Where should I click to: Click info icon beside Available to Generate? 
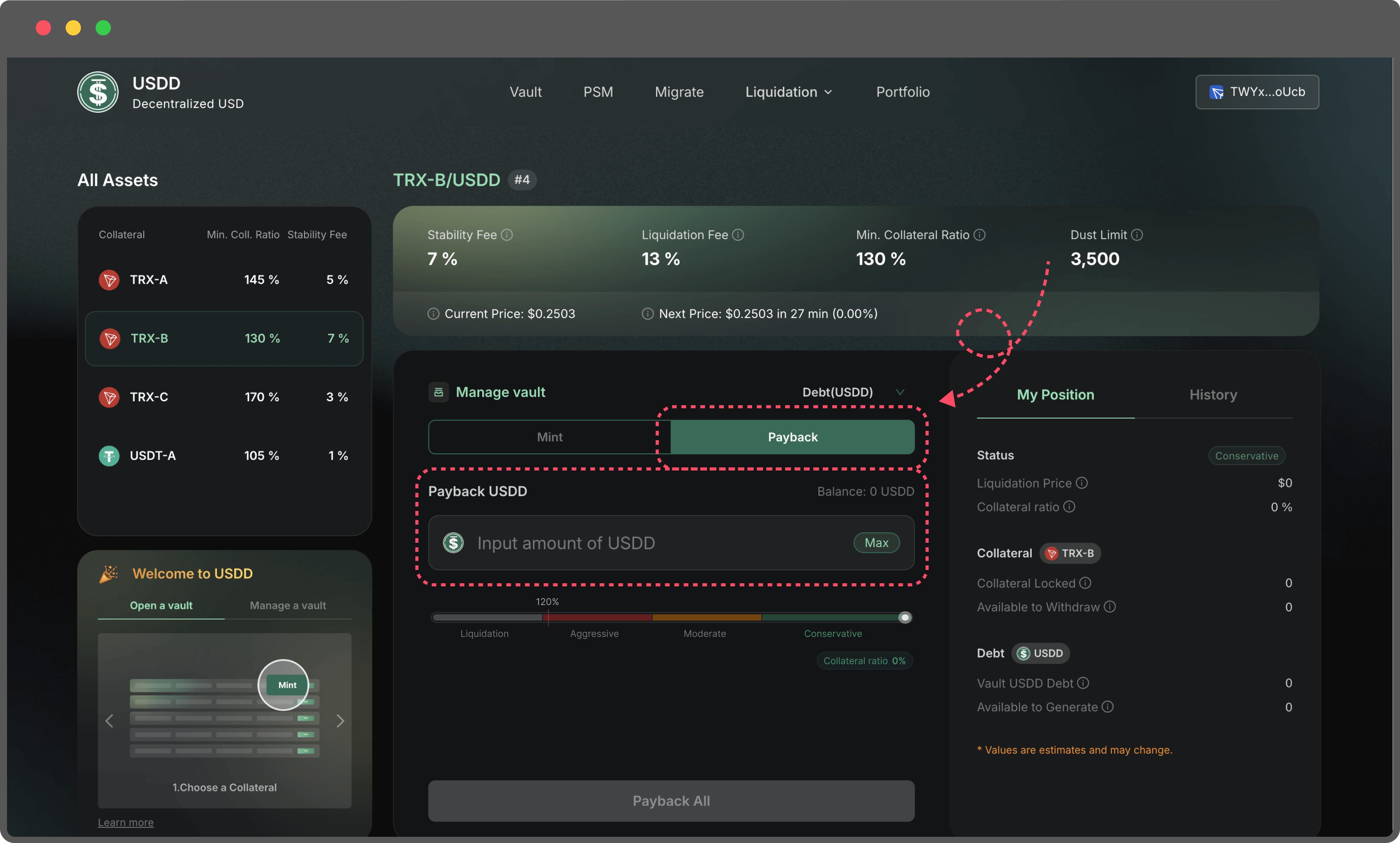[x=1108, y=707]
